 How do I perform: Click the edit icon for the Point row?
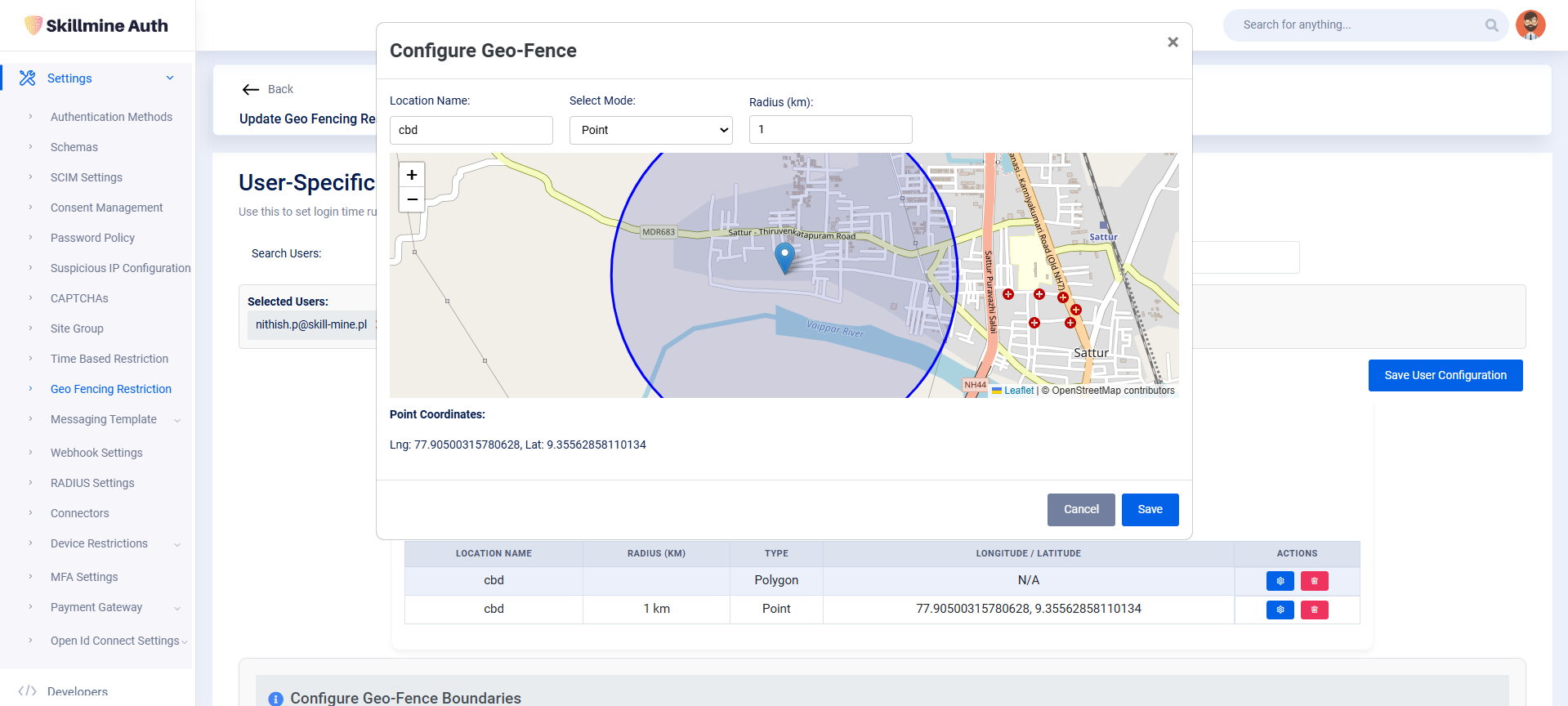[x=1280, y=610]
